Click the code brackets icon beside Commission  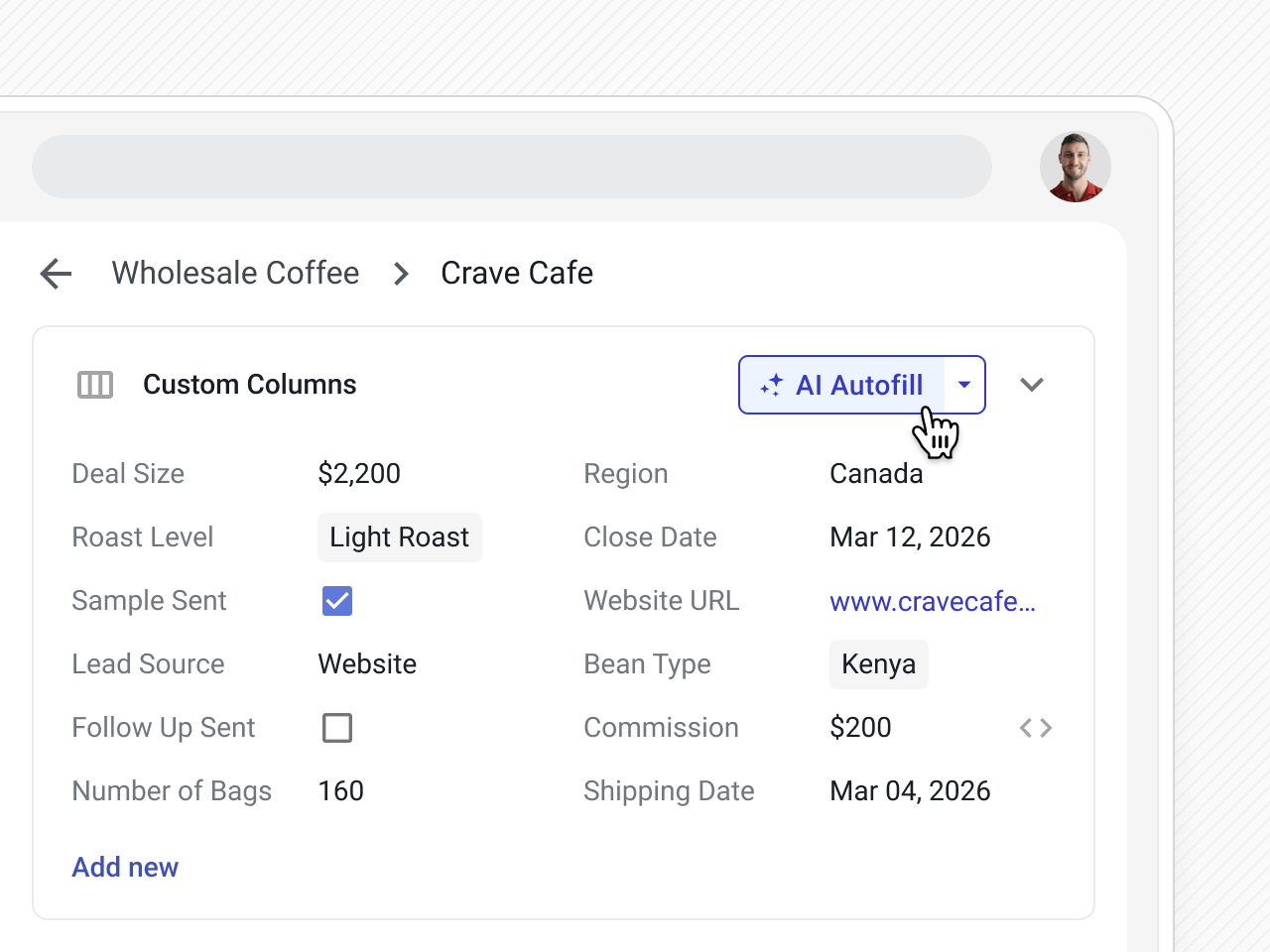(x=1035, y=728)
